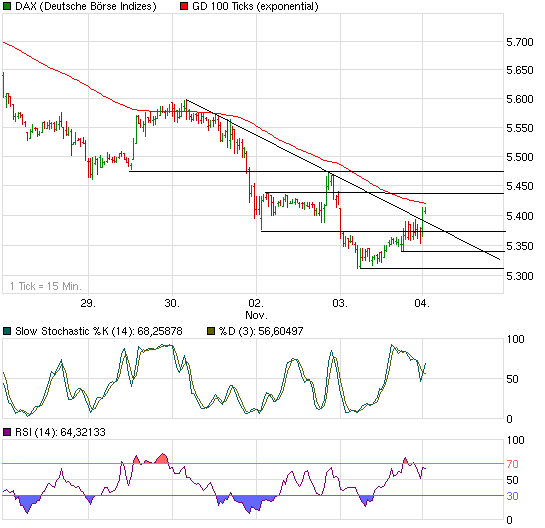The width and height of the screenshot is (545, 528).
Task: Click the '02.' date axis label
Action: point(256,303)
